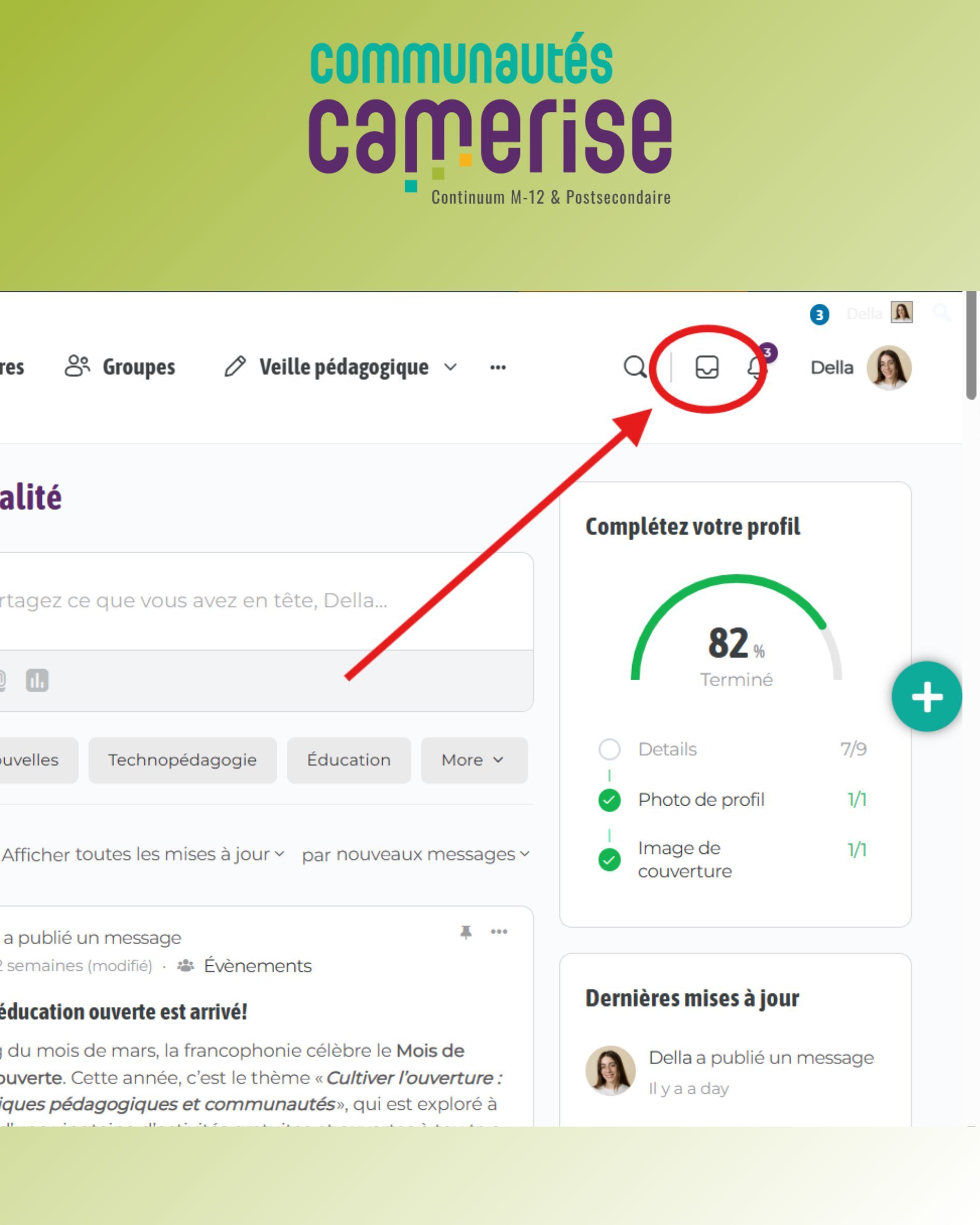Click the Communautés Camerise logo banner
This screenshot has height=1225, width=980.
coord(490,119)
